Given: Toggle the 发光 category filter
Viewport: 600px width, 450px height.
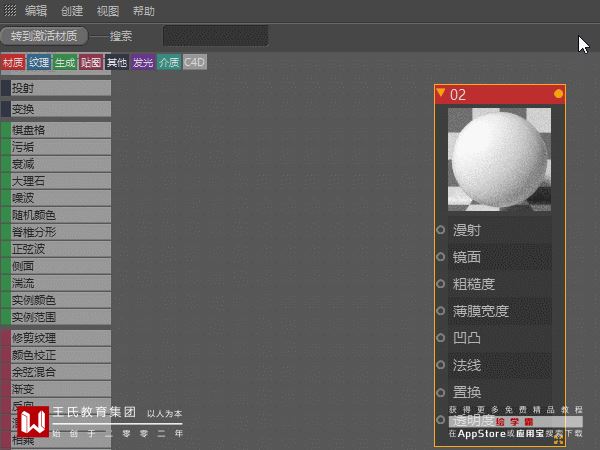Looking at the screenshot, I should 143,62.
